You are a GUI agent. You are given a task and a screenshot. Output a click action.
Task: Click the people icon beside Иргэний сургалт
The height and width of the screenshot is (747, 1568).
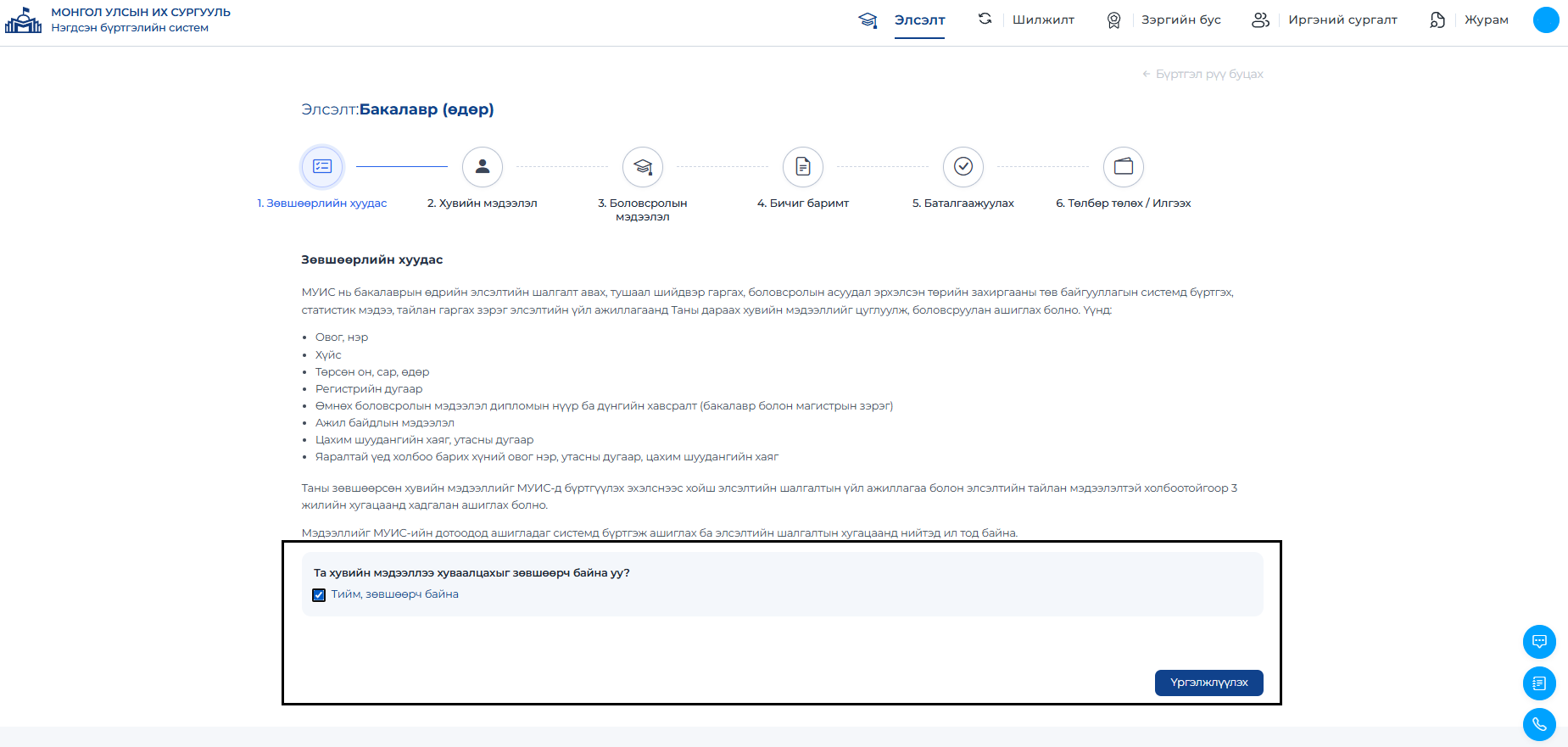[x=1260, y=20]
